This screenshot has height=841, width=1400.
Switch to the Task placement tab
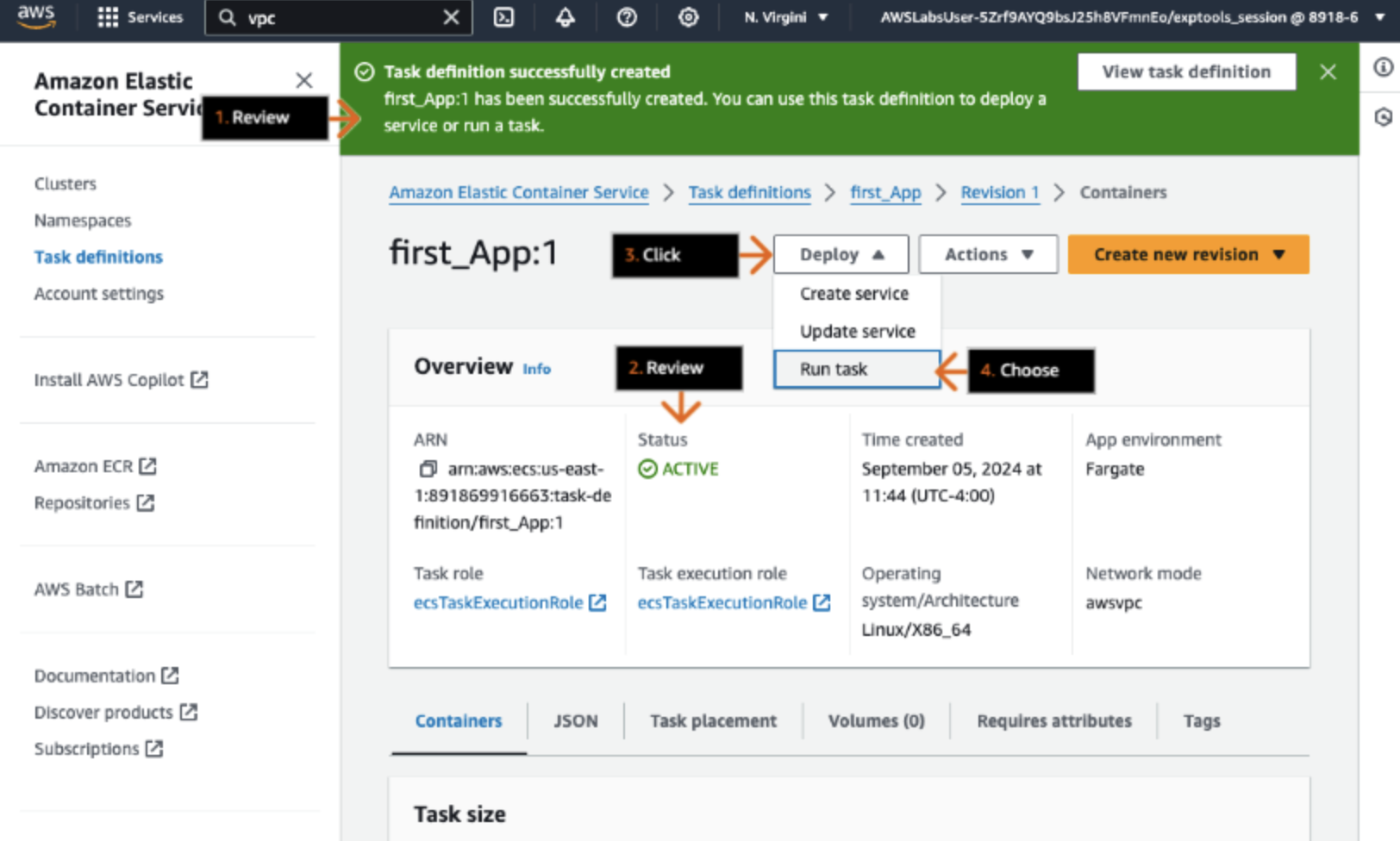coord(713,721)
